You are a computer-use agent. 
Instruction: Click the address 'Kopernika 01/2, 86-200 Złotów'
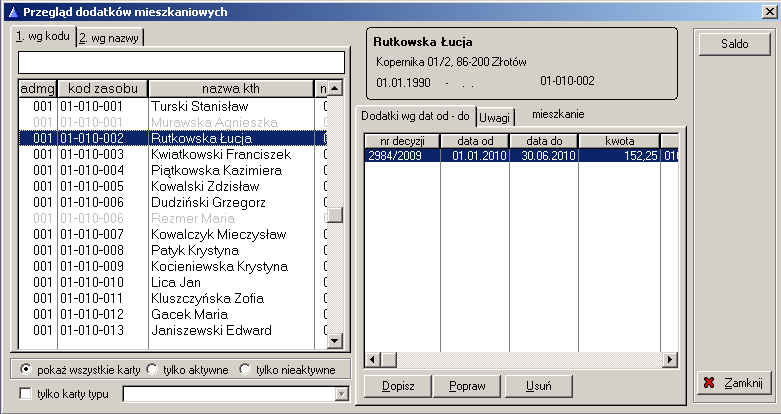point(451,62)
